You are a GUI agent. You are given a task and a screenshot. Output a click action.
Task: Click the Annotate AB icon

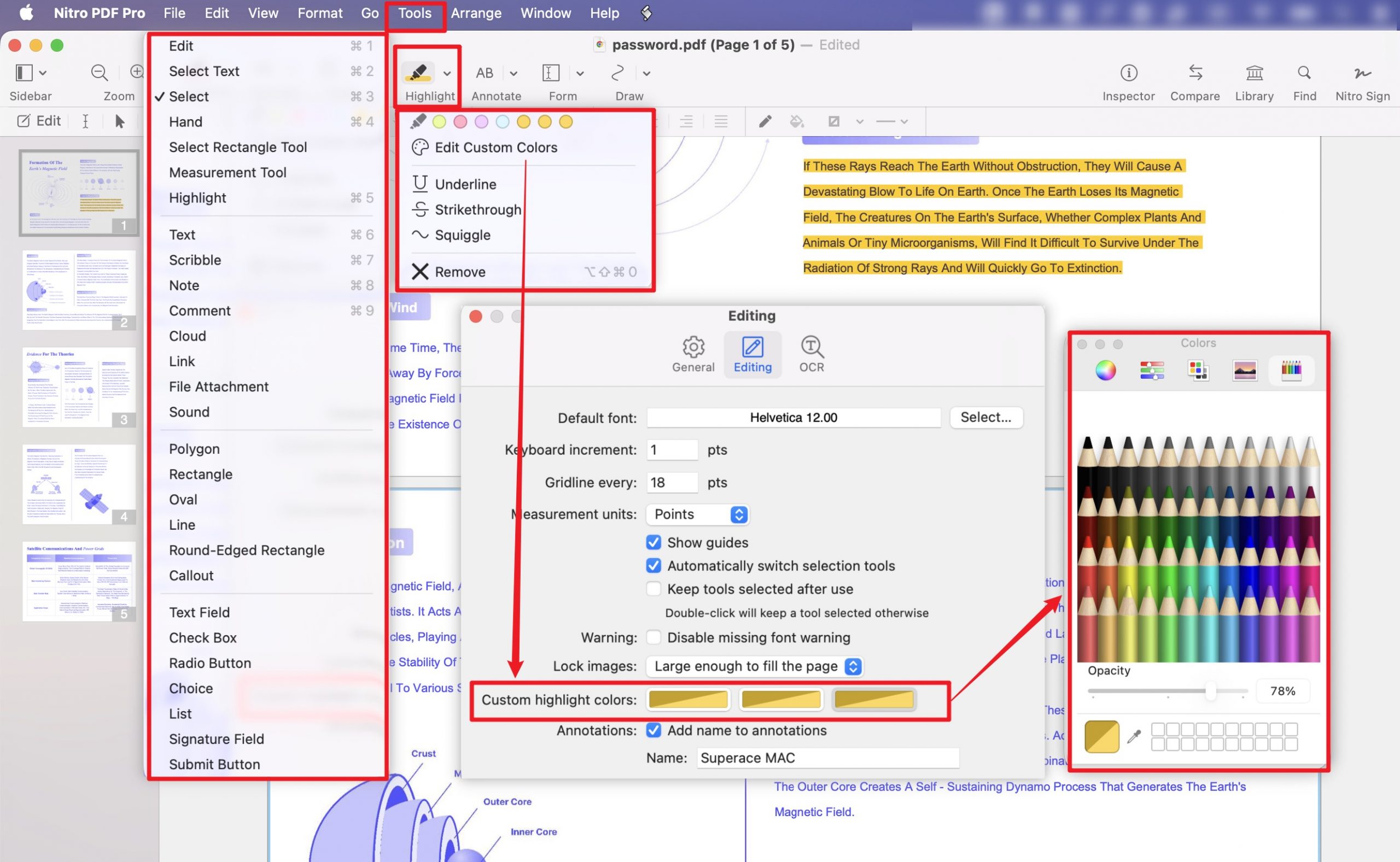click(484, 73)
